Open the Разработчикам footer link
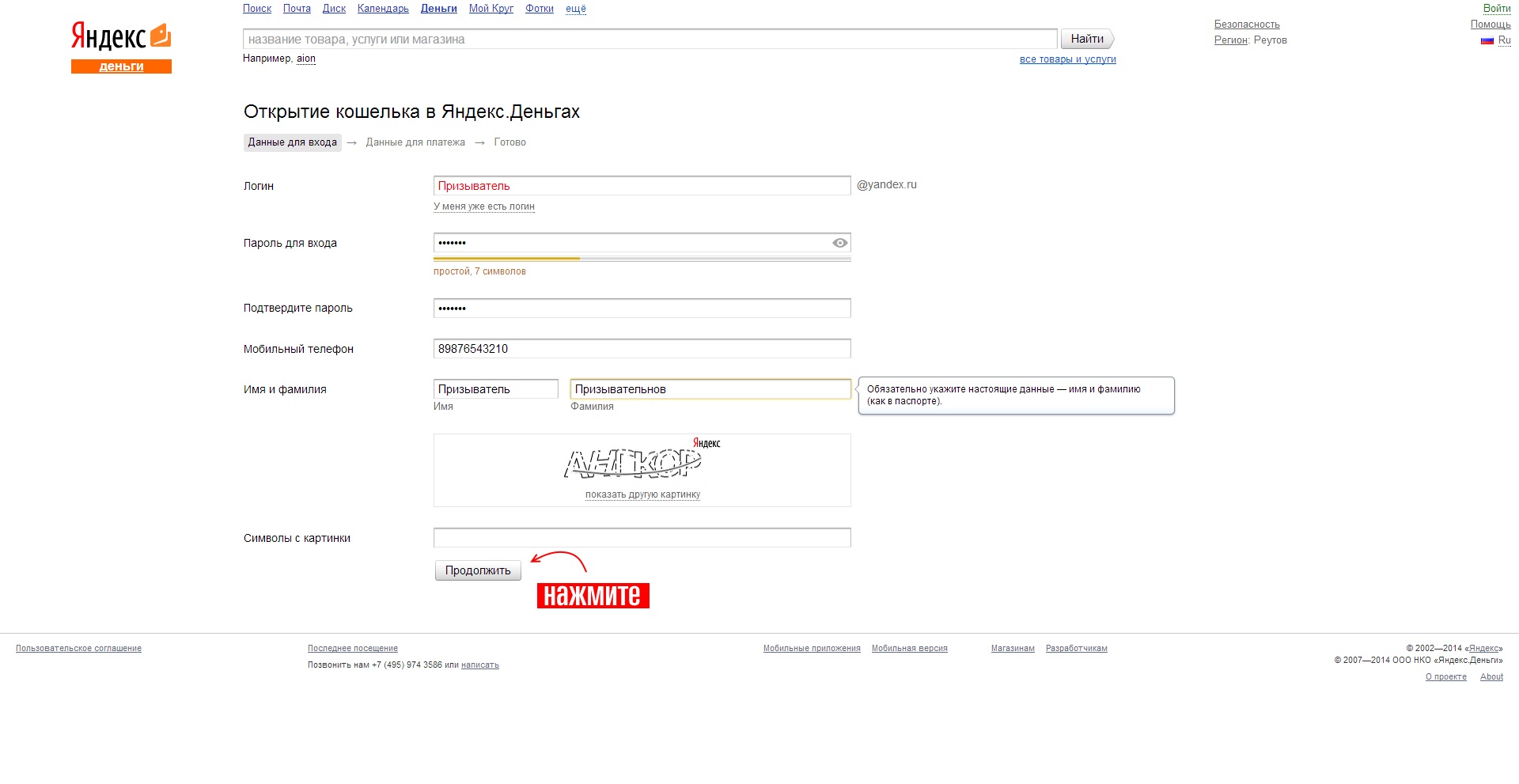Image resolution: width=1519 pixels, height=784 pixels. click(1077, 649)
